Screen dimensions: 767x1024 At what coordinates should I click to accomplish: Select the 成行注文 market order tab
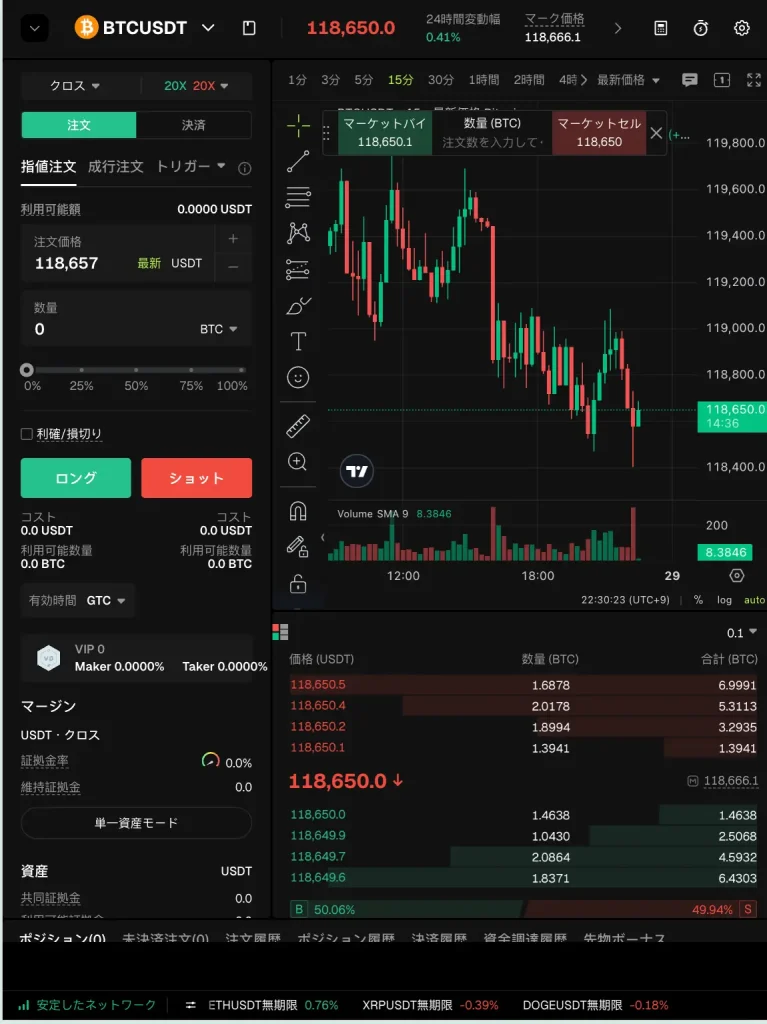coord(116,167)
